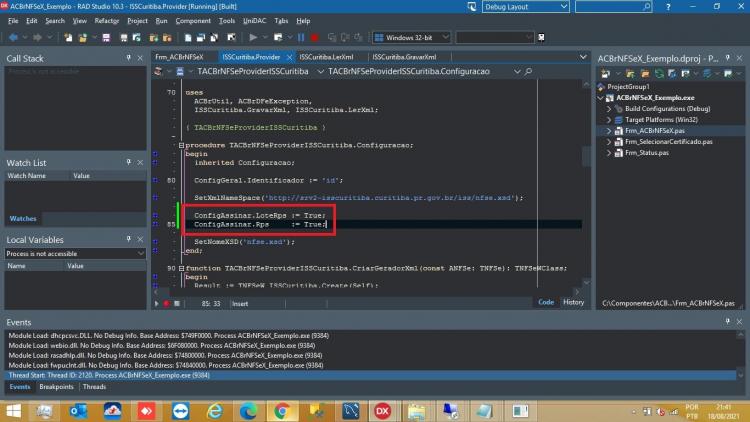
Task: Click the blue Back navigation arrow
Action: click(x=13, y=37)
